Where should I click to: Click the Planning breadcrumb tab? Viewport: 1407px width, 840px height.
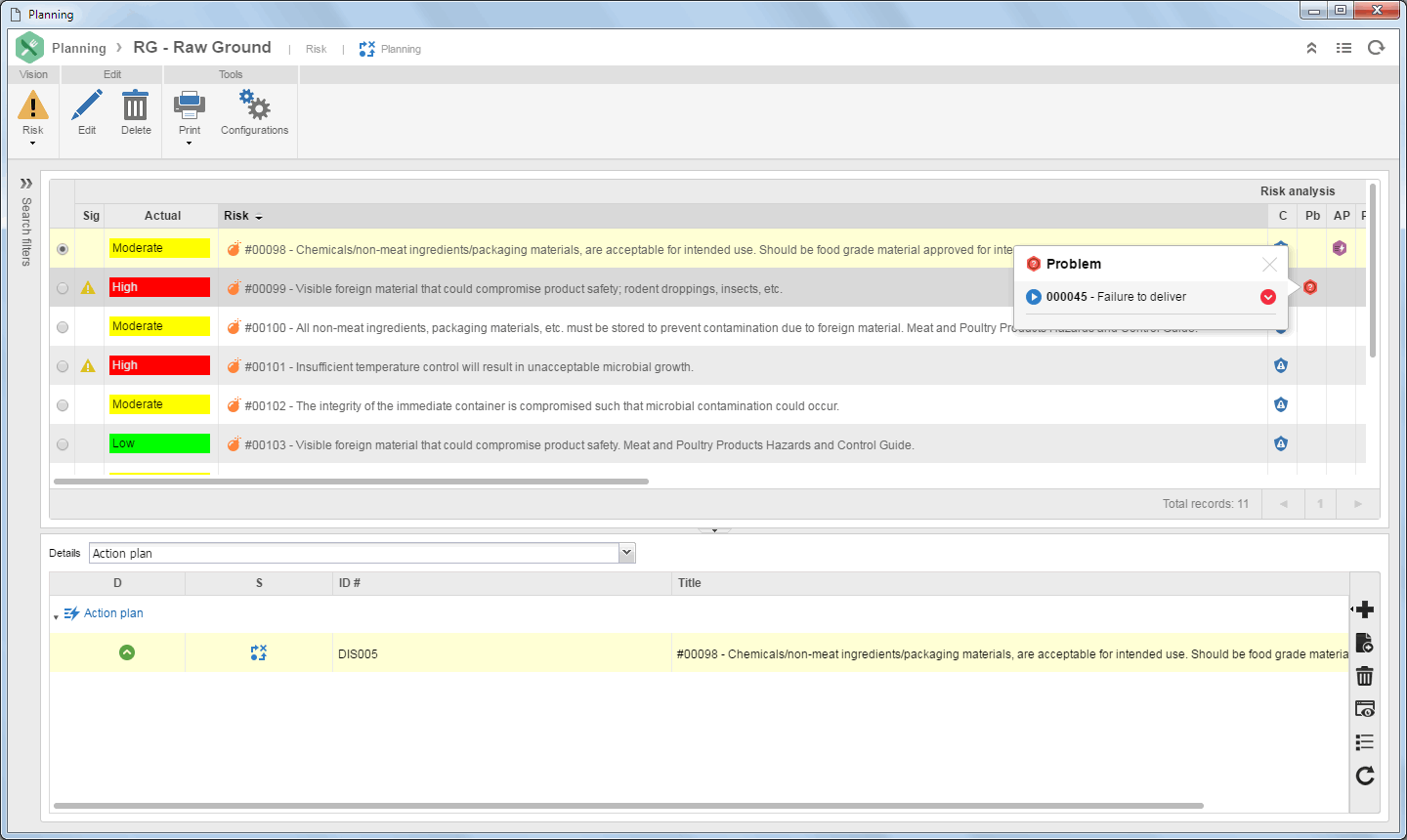coord(390,49)
